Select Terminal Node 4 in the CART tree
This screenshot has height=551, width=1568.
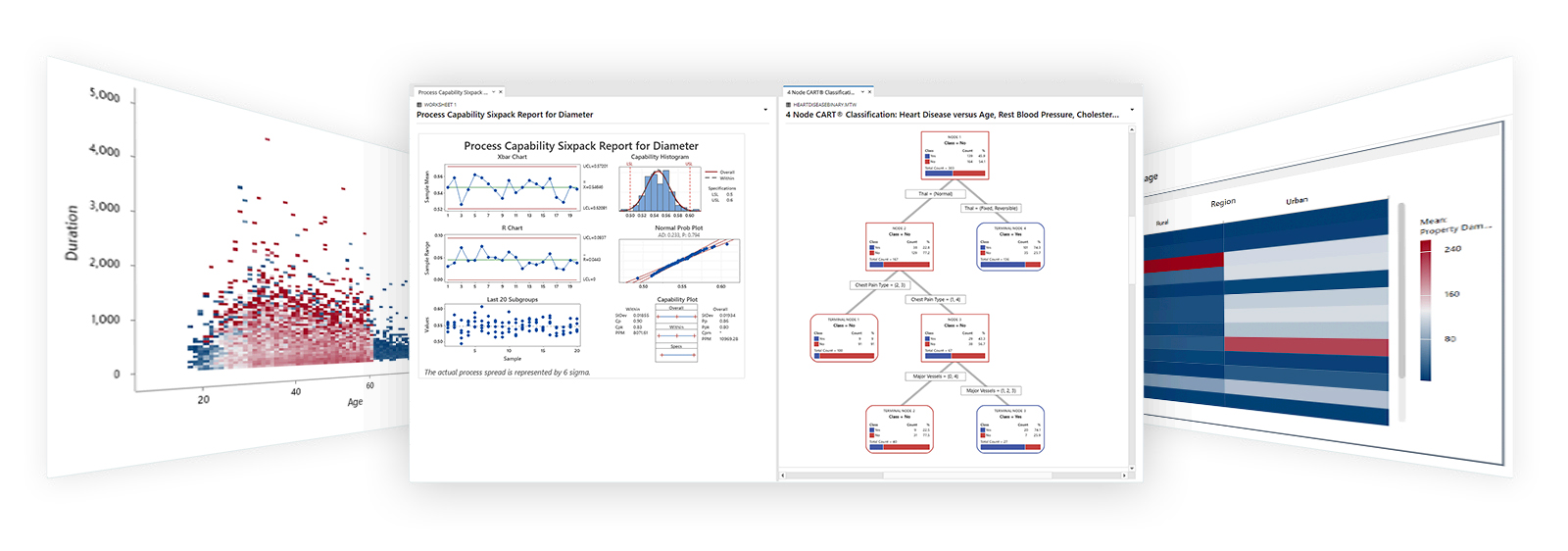tap(1010, 247)
